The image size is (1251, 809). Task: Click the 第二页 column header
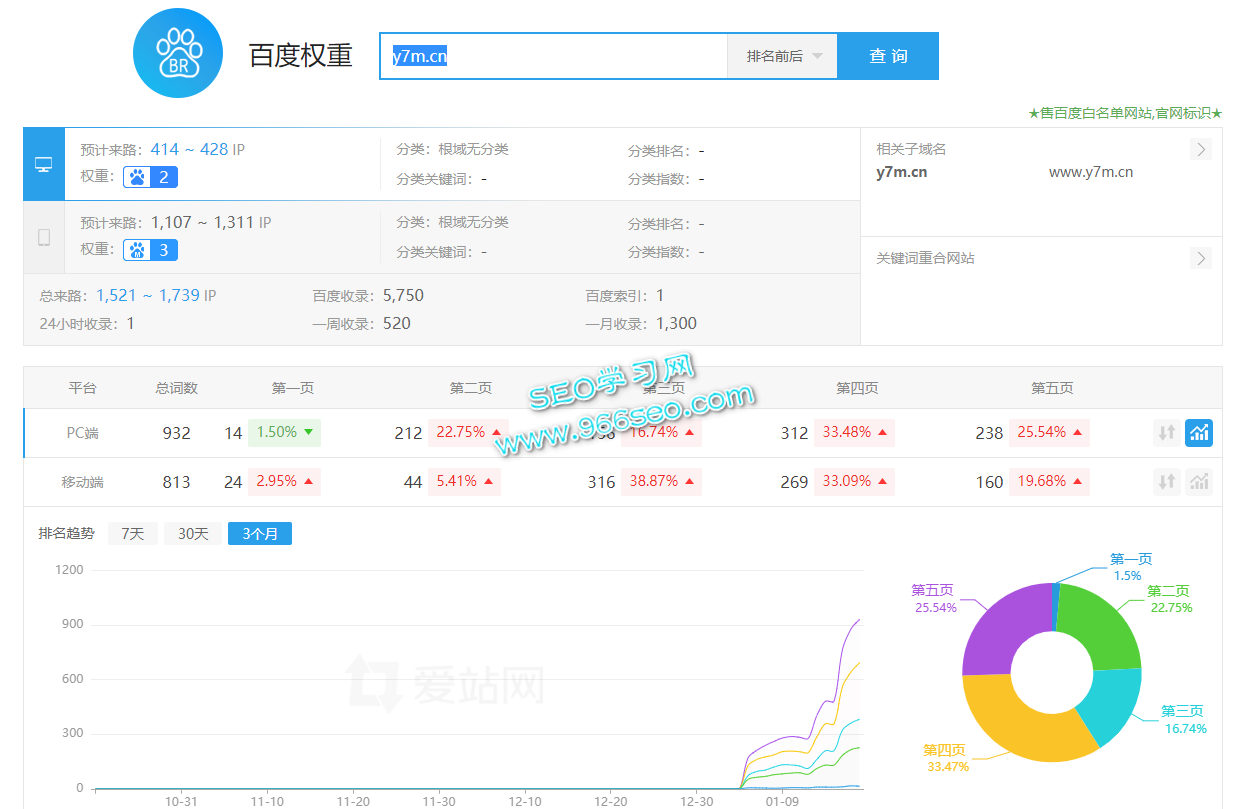[471, 388]
